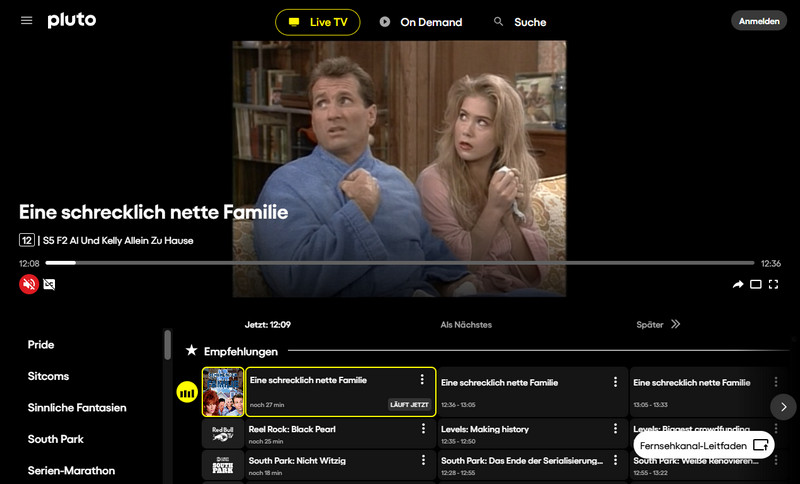Screen dimensions: 800x484
Task: Select Reel Rock: Black Pearl program
Action: point(340,434)
